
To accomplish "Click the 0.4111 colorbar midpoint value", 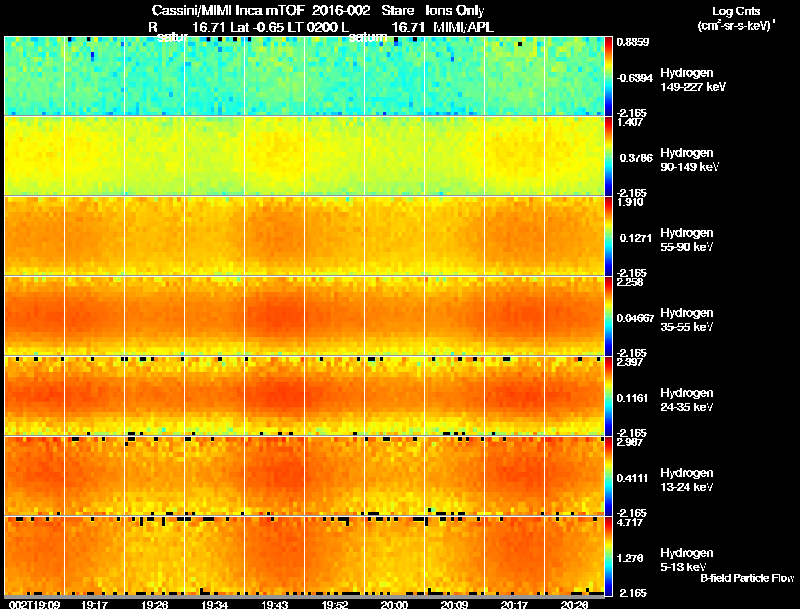I will (633, 478).
